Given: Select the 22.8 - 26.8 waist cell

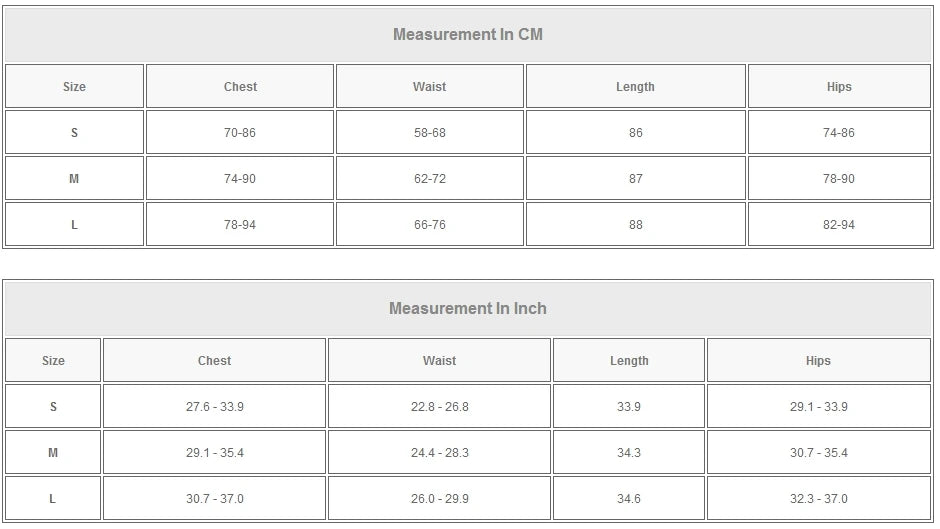Looking at the screenshot, I should 439,407.
